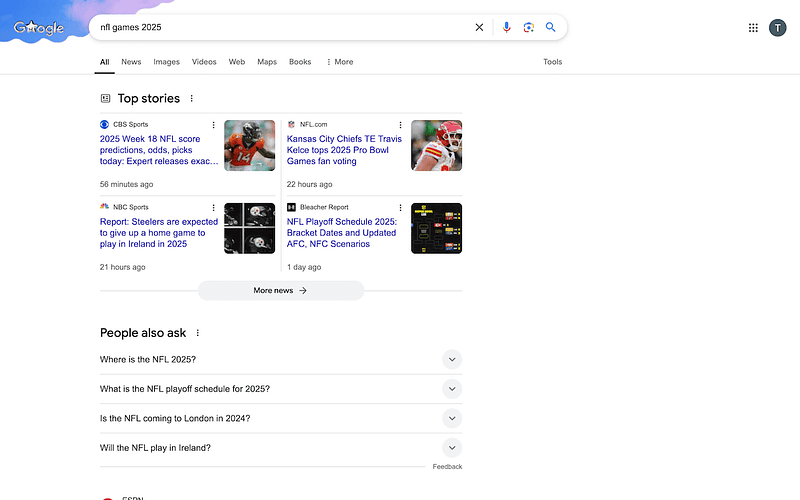800x500 pixels.
Task: Open the NFL Playoff Schedule 2025 bracket article
Action: point(342,233)
